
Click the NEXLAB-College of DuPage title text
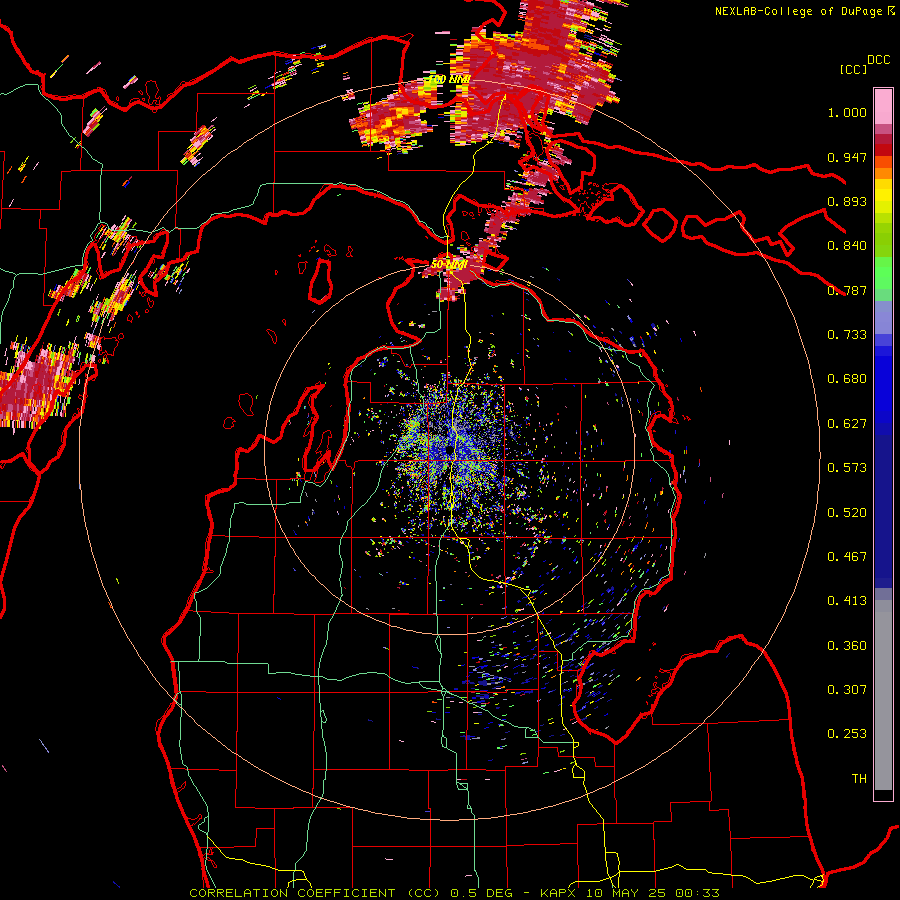[799, 11]
